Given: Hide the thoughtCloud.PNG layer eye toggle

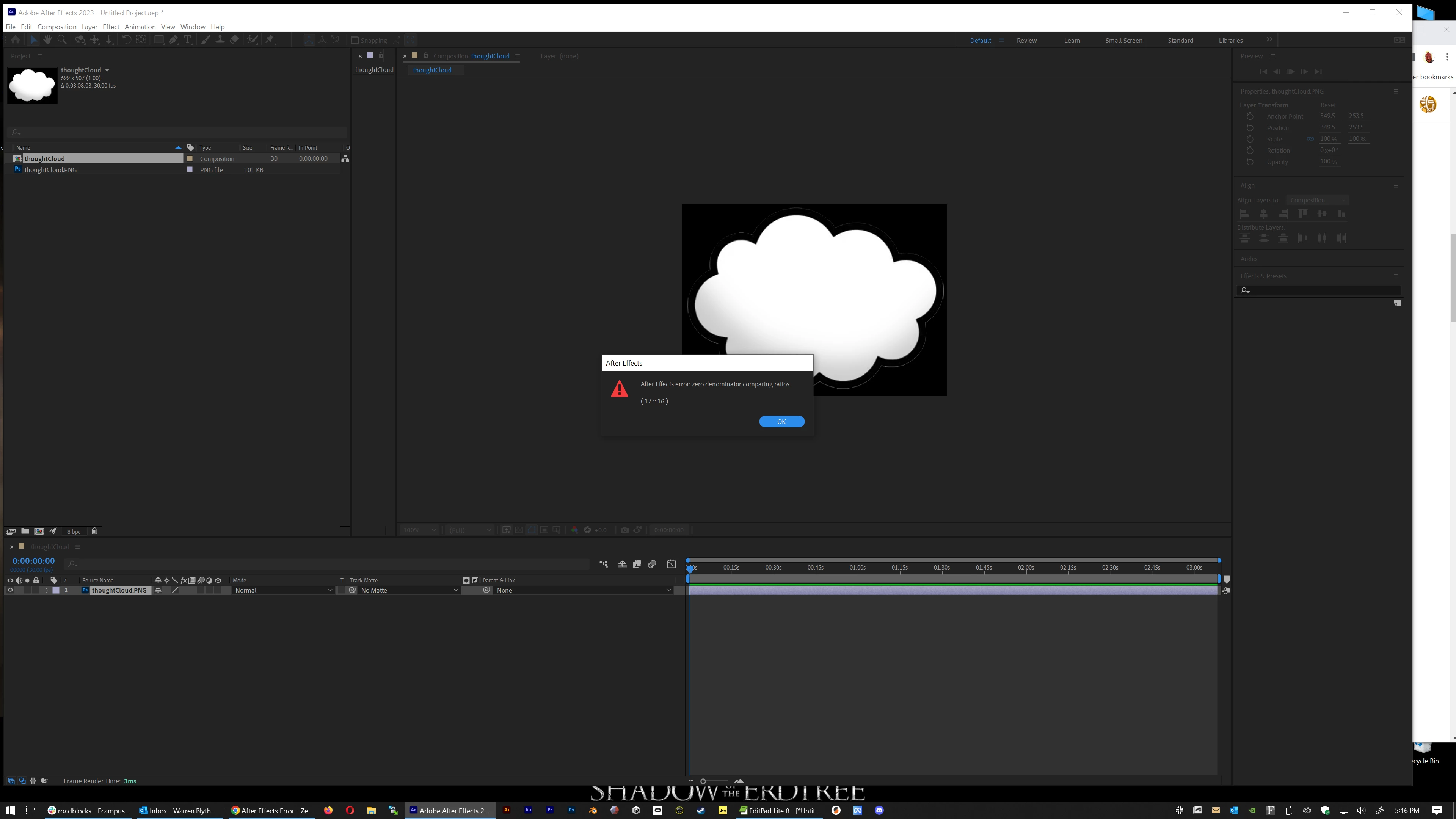Looking at the screenshot, I should point(9,590).
